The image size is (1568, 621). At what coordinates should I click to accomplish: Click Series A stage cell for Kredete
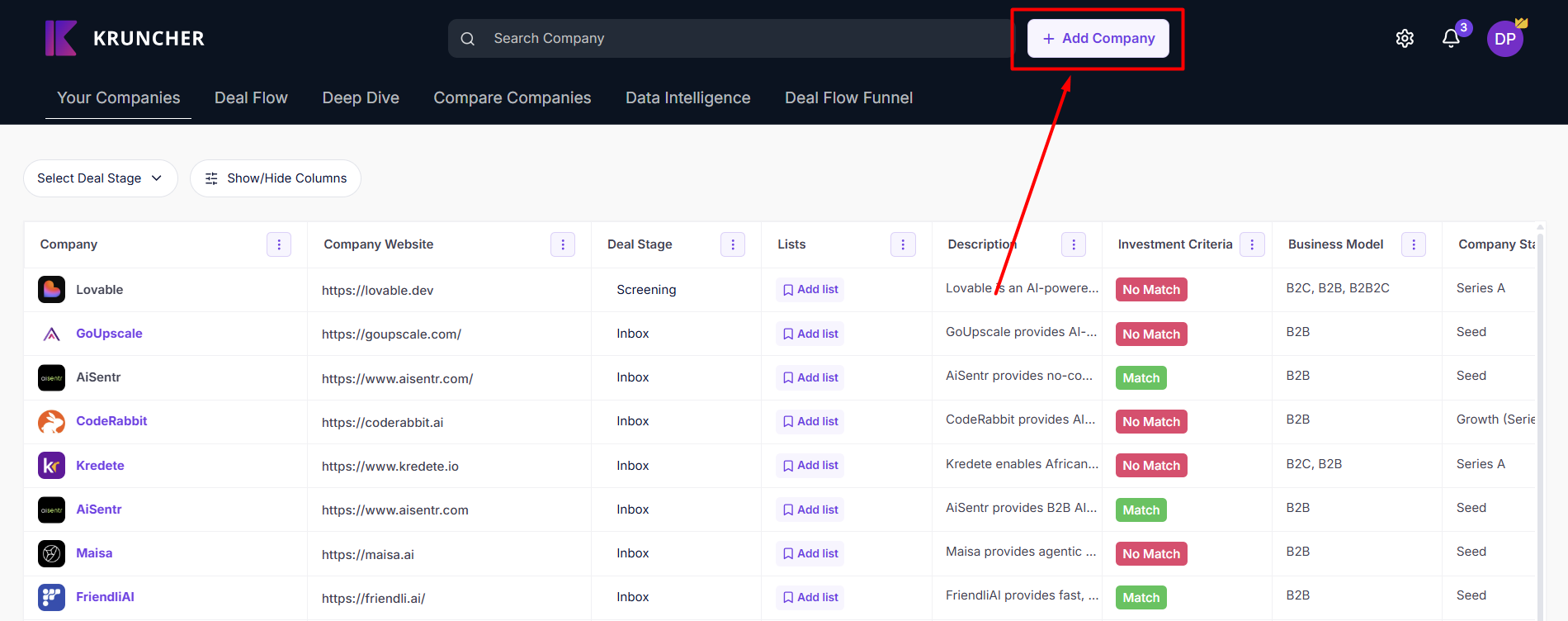point(1481,464)
